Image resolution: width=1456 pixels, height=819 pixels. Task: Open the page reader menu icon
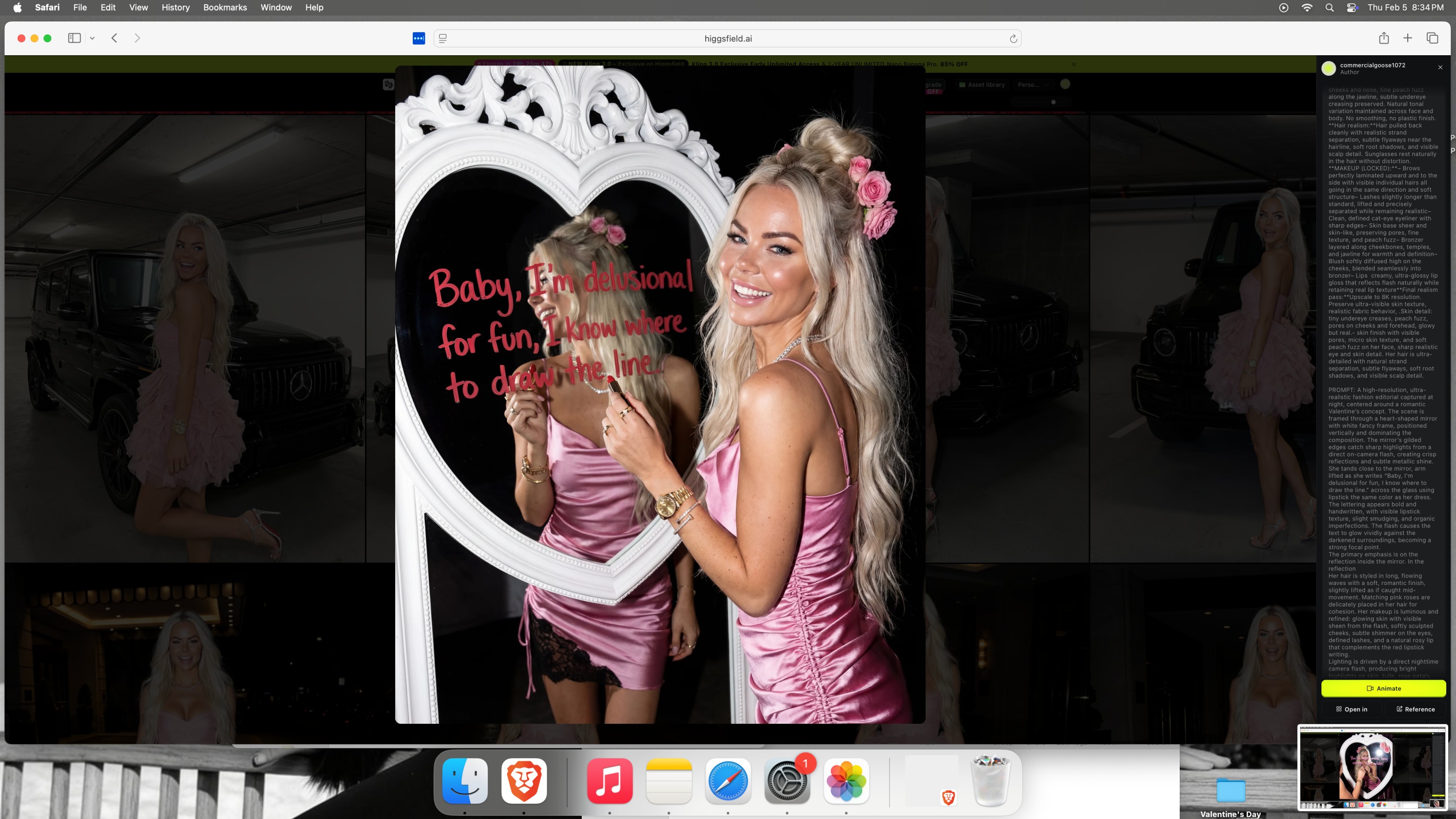[443, 39]
